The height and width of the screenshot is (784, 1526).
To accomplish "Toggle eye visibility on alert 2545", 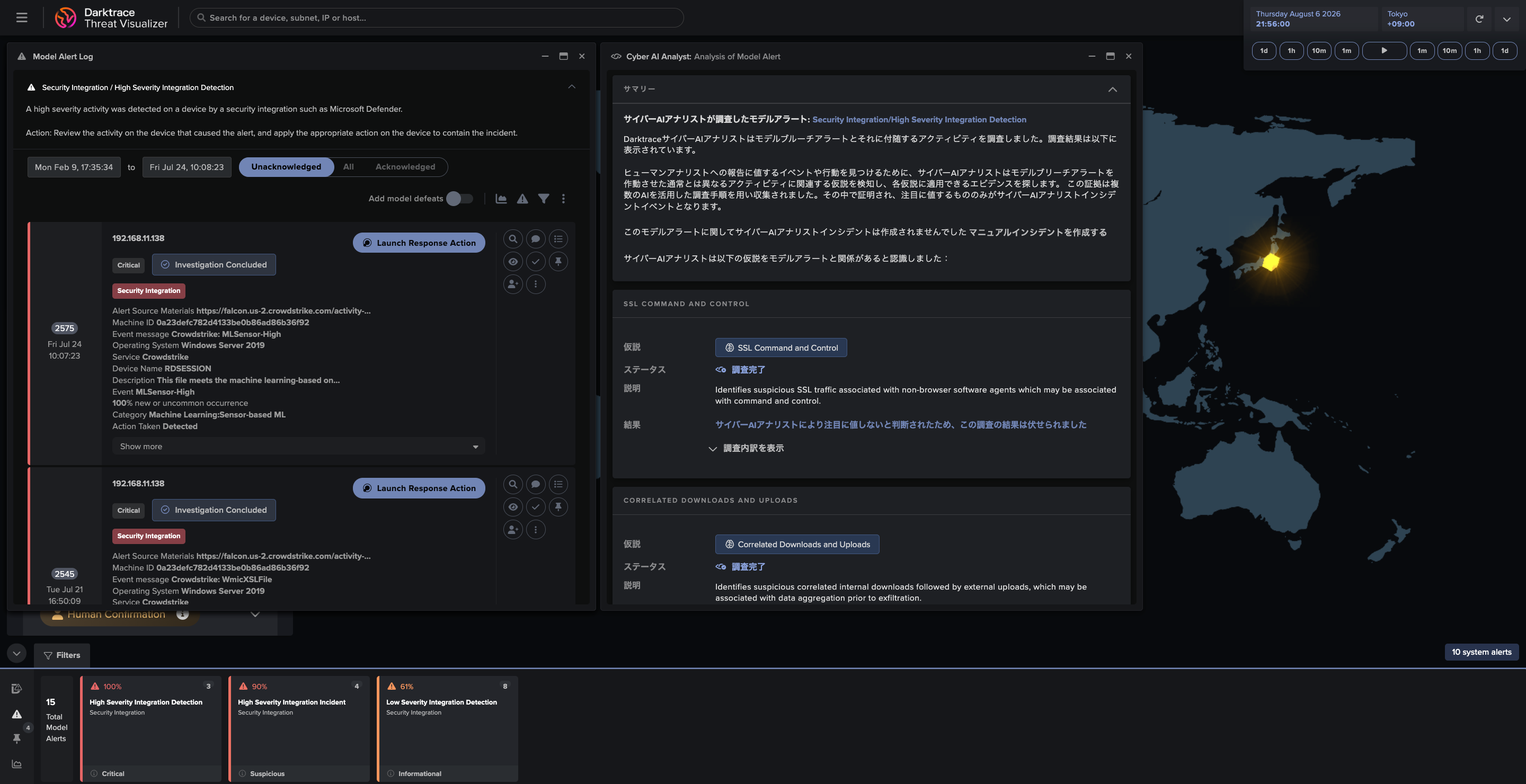I will [x=513, y=507].
